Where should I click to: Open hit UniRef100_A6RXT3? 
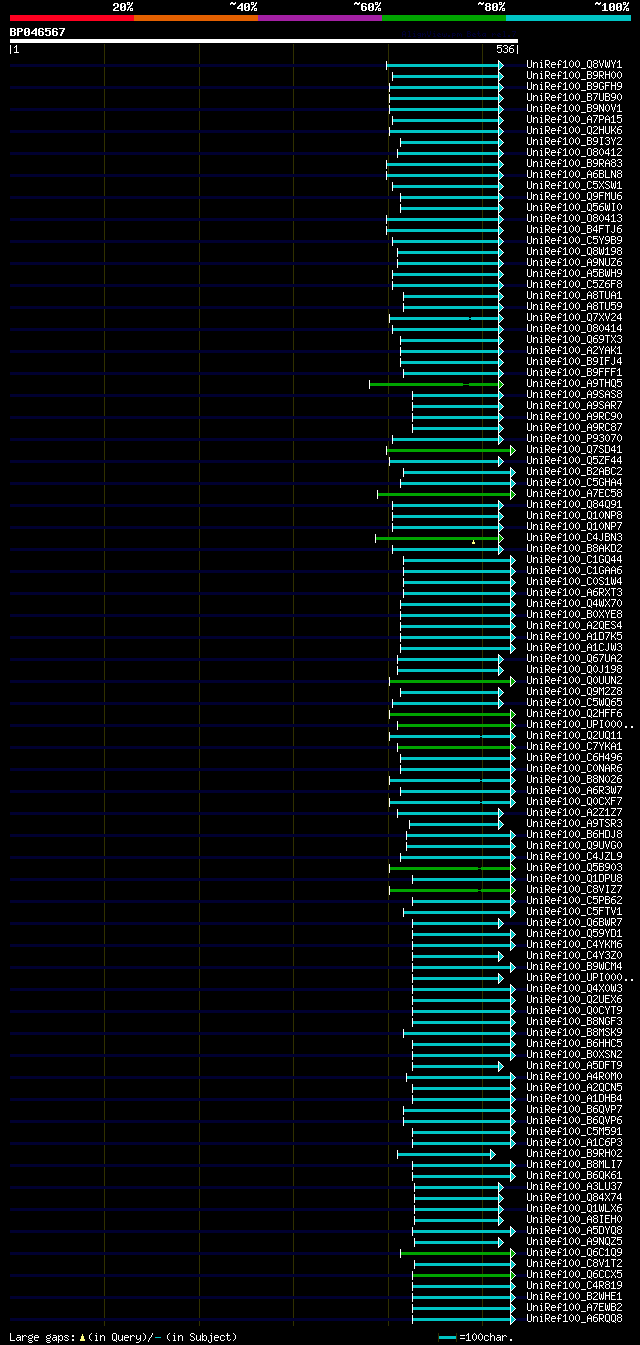click(x=574, y=592)
